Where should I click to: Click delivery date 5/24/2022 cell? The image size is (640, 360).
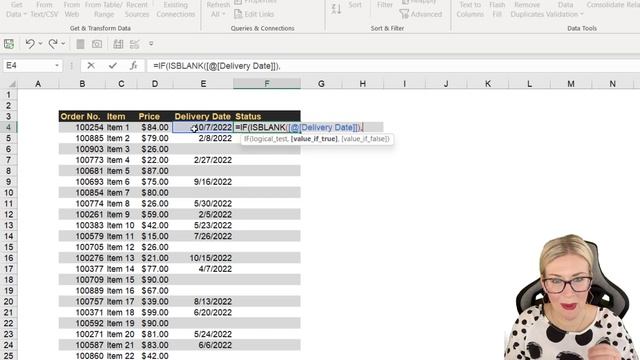click(x=203, y=334)
